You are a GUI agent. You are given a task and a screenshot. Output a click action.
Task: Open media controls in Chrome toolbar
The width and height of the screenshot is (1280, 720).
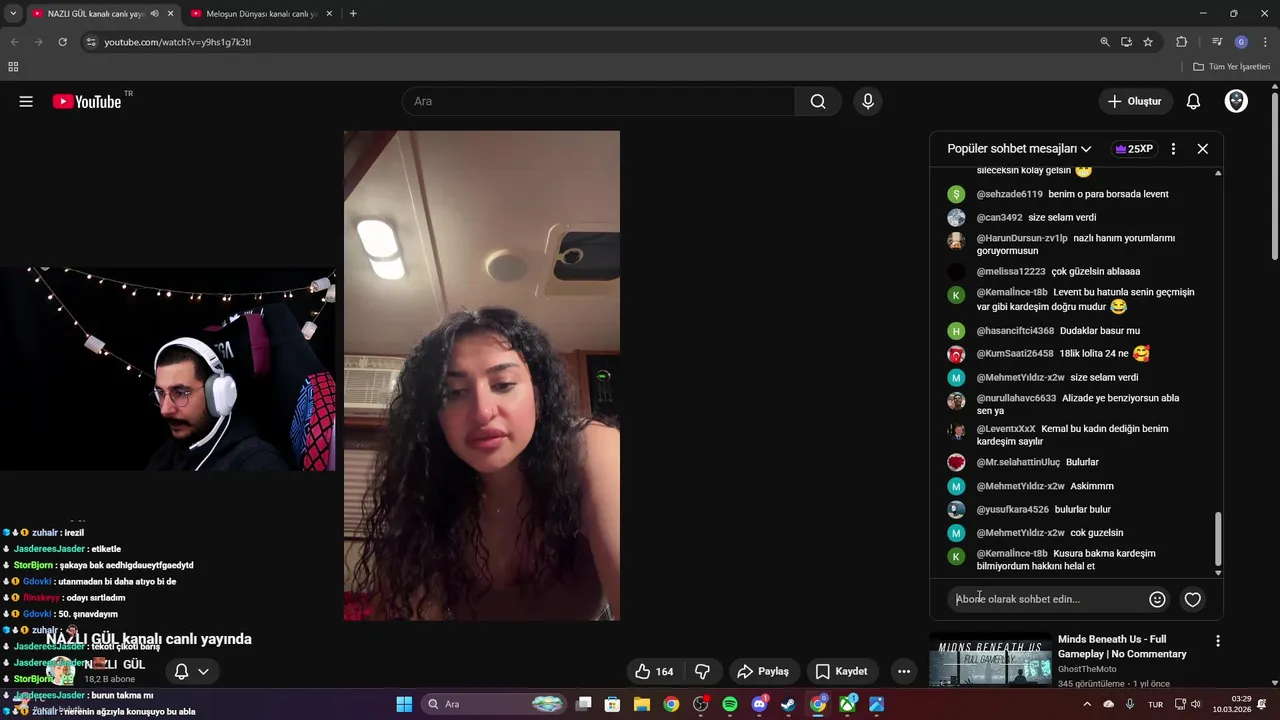point(1217,42)
